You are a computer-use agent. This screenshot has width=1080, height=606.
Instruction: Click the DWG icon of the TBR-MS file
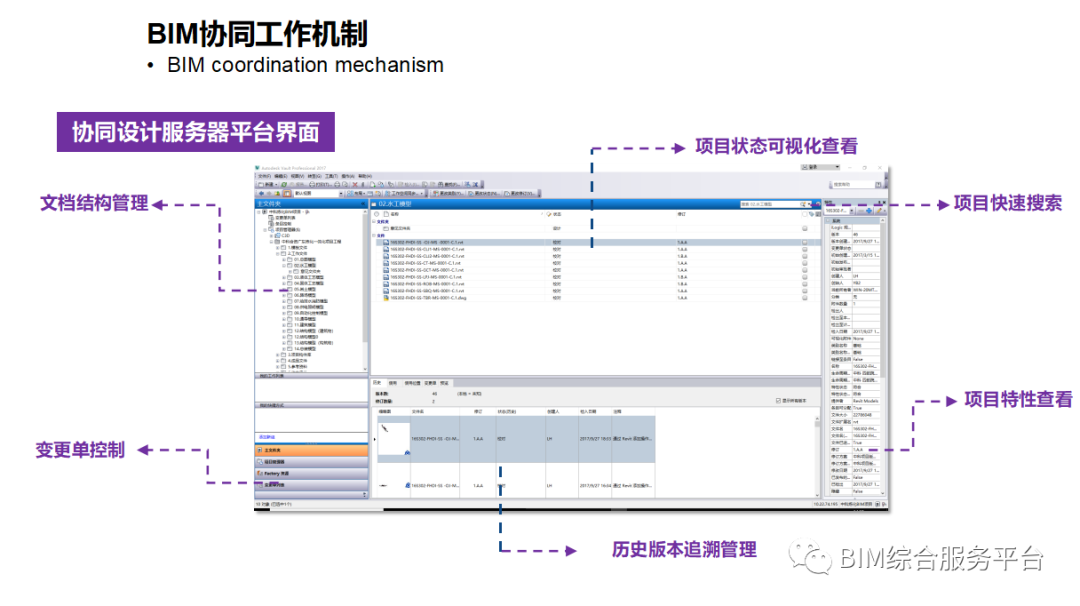[386, 297]
